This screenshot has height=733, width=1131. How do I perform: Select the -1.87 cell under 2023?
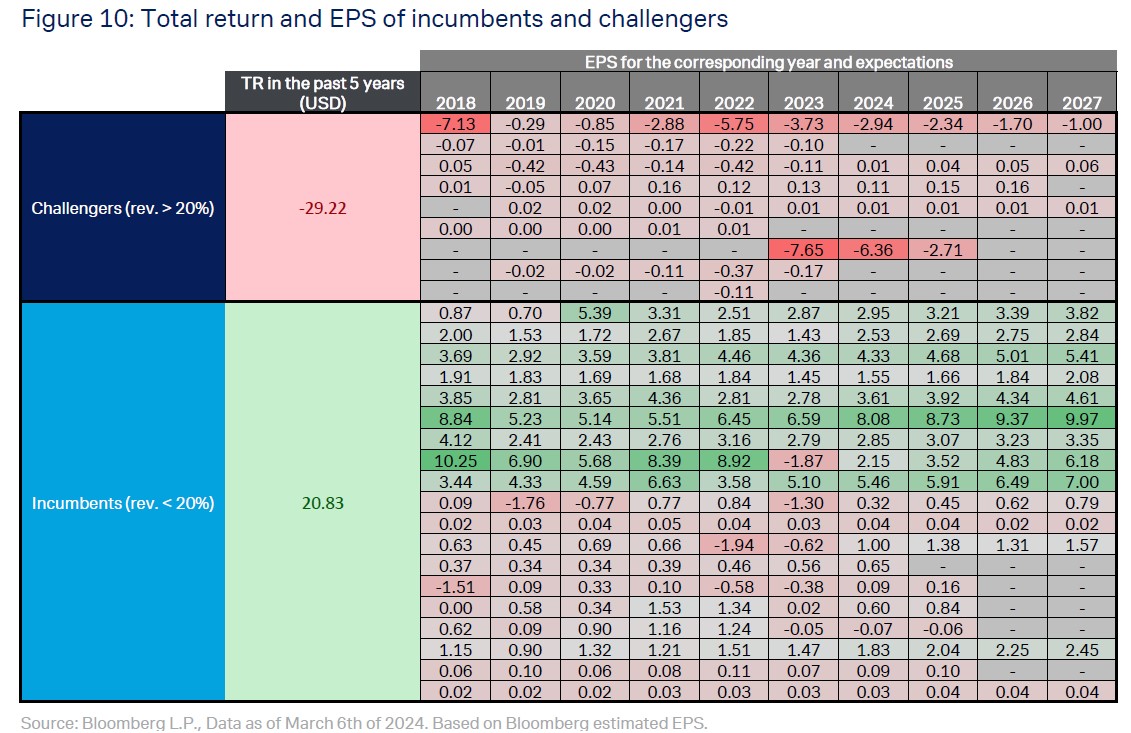[804, 460]
